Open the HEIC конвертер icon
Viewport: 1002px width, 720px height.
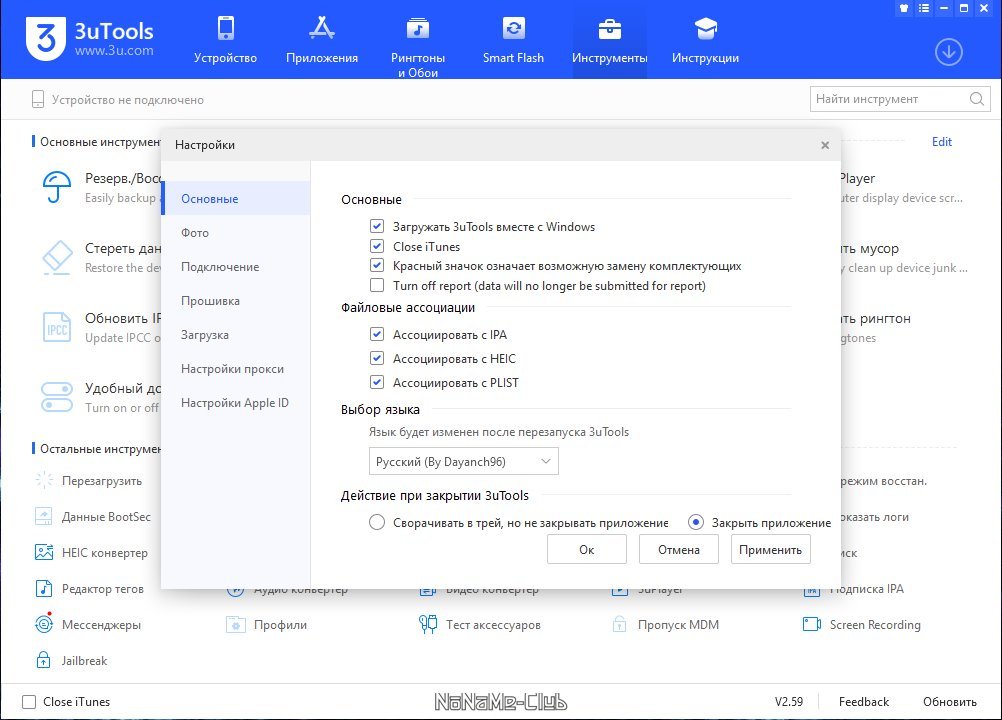pos(43,552)
